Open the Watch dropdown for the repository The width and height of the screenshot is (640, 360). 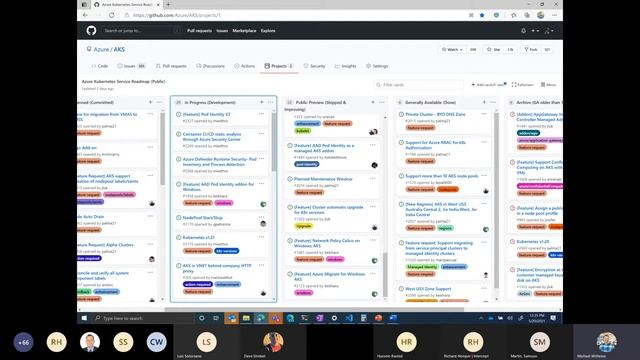pyautogui.click(x=452, y=49)
